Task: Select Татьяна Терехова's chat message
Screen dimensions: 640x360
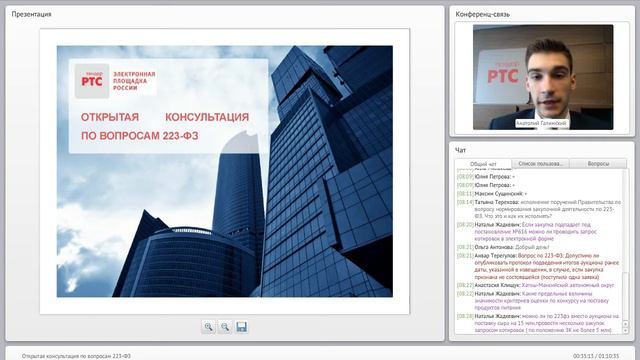Action: [x=539, y=209]
